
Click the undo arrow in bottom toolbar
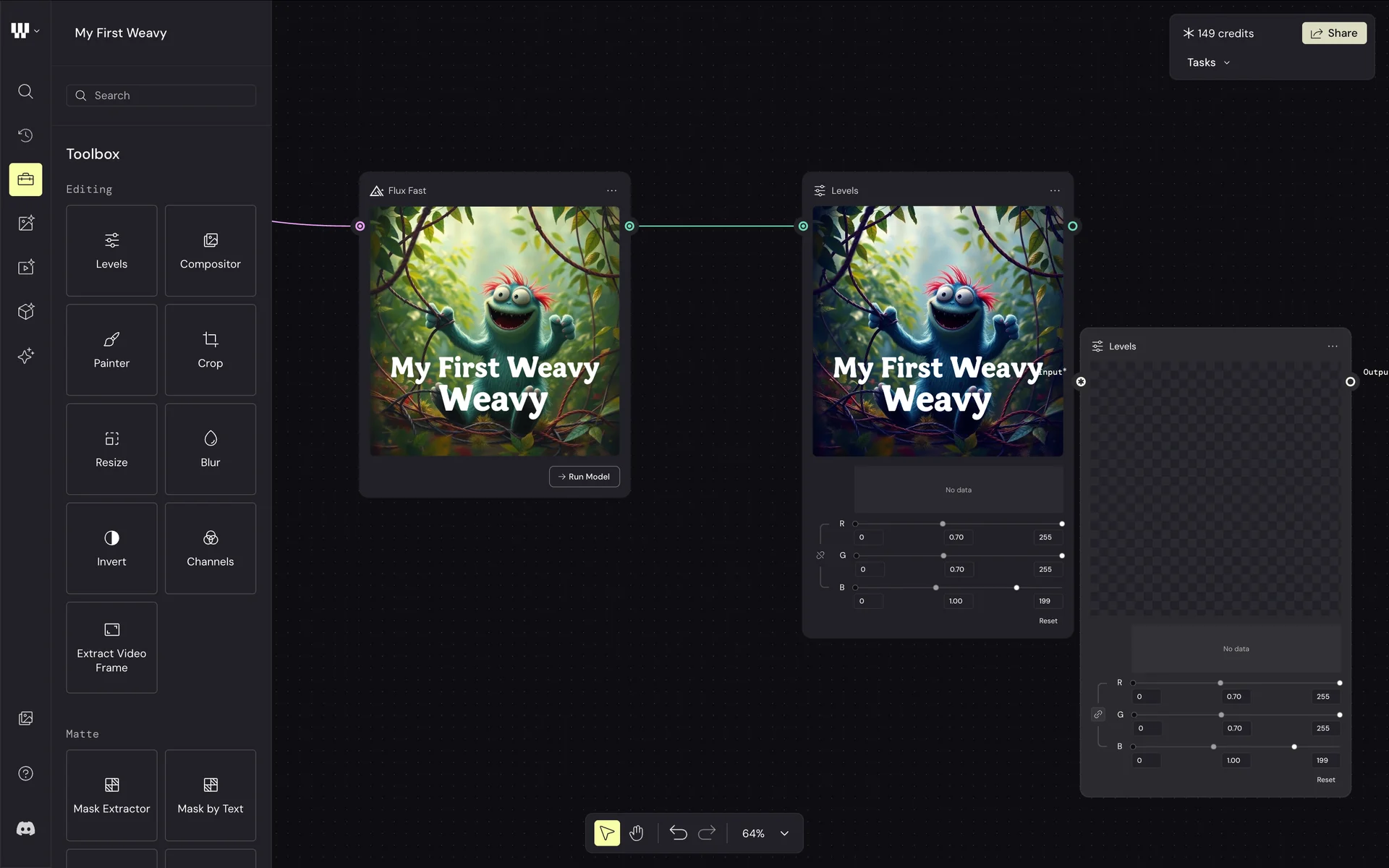tap(678, 833)
